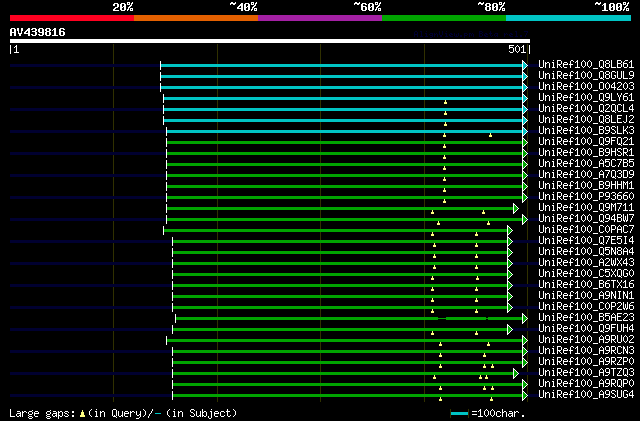Select the UniRef100_C0PAC7 label
The image size is (640, 421).
point(586,229)
